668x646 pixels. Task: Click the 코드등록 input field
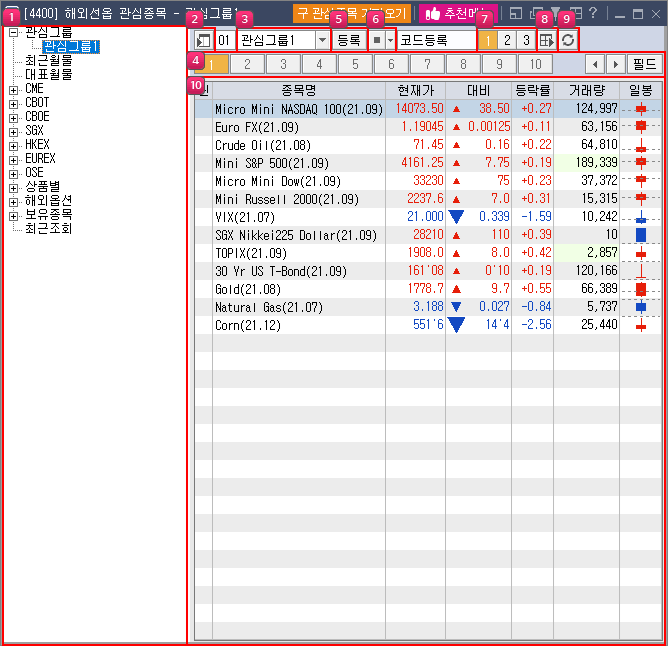point(436,40)
